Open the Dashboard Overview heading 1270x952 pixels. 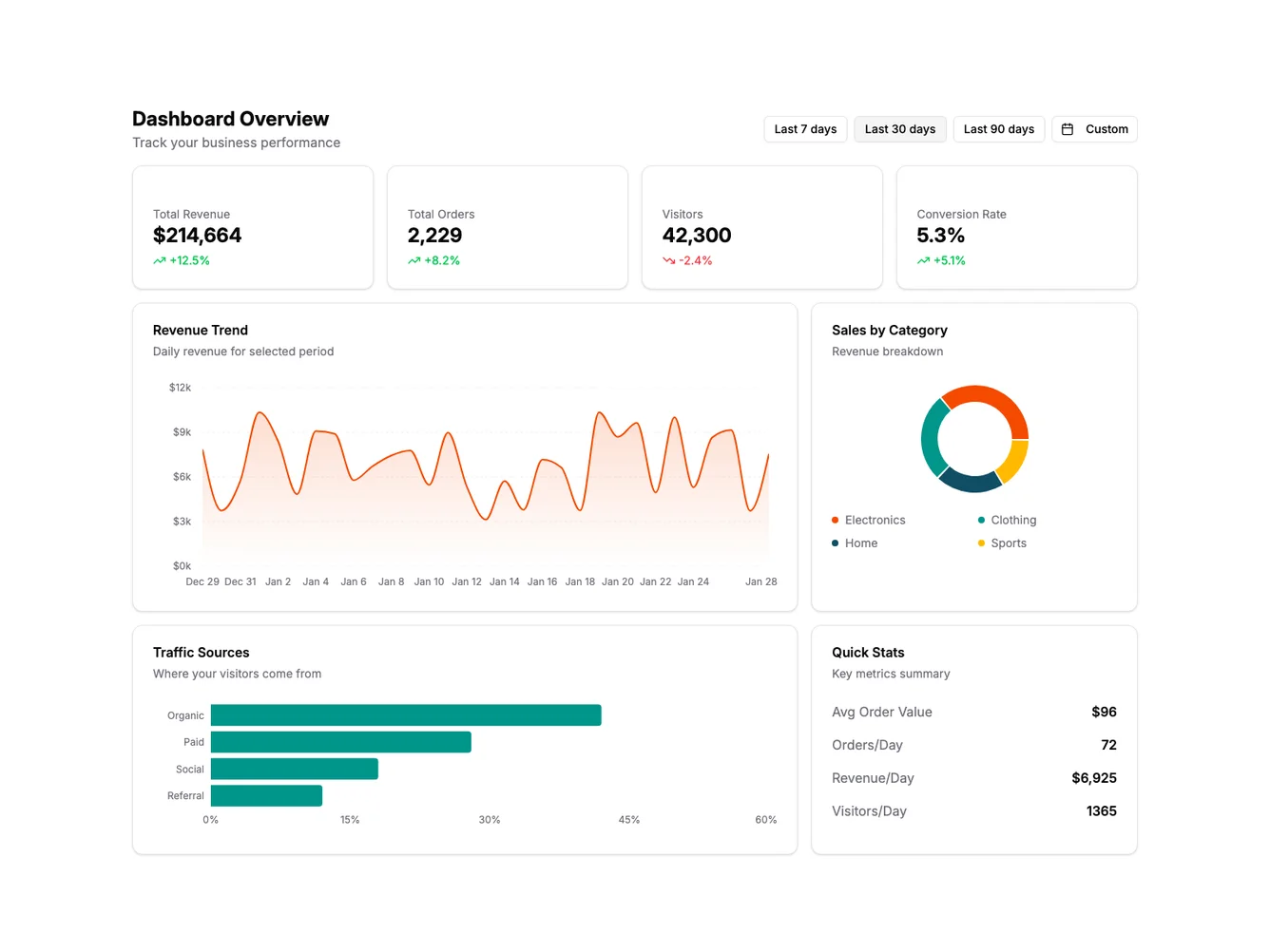[230, 118]
